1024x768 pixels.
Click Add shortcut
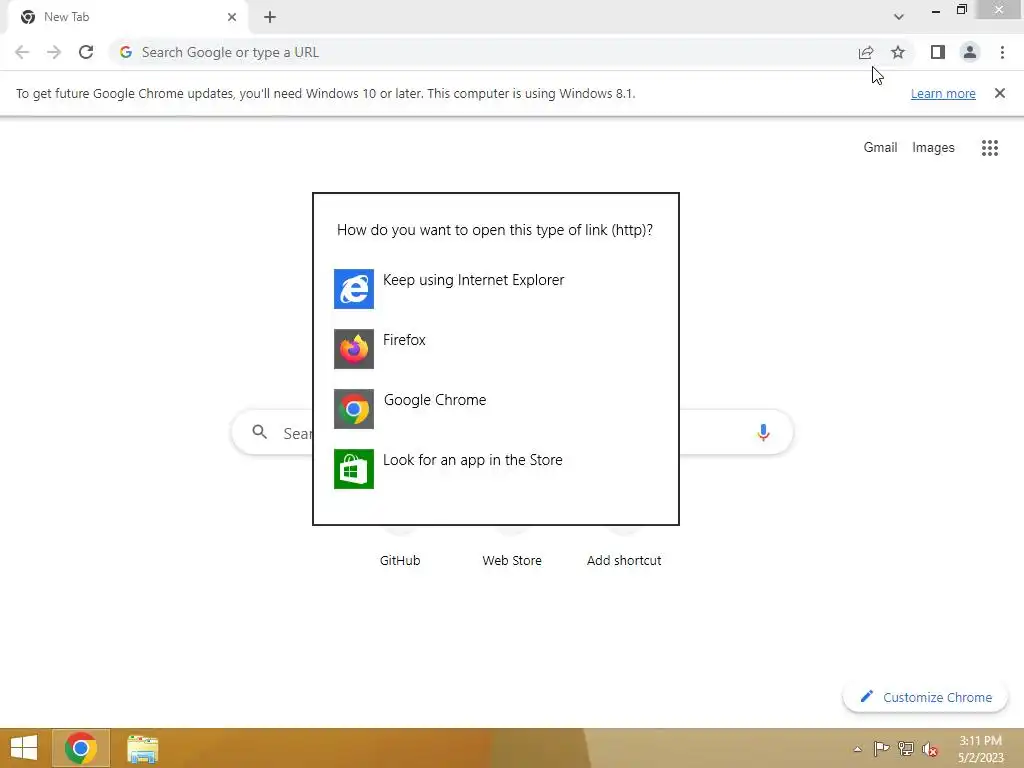coord(624,560)
